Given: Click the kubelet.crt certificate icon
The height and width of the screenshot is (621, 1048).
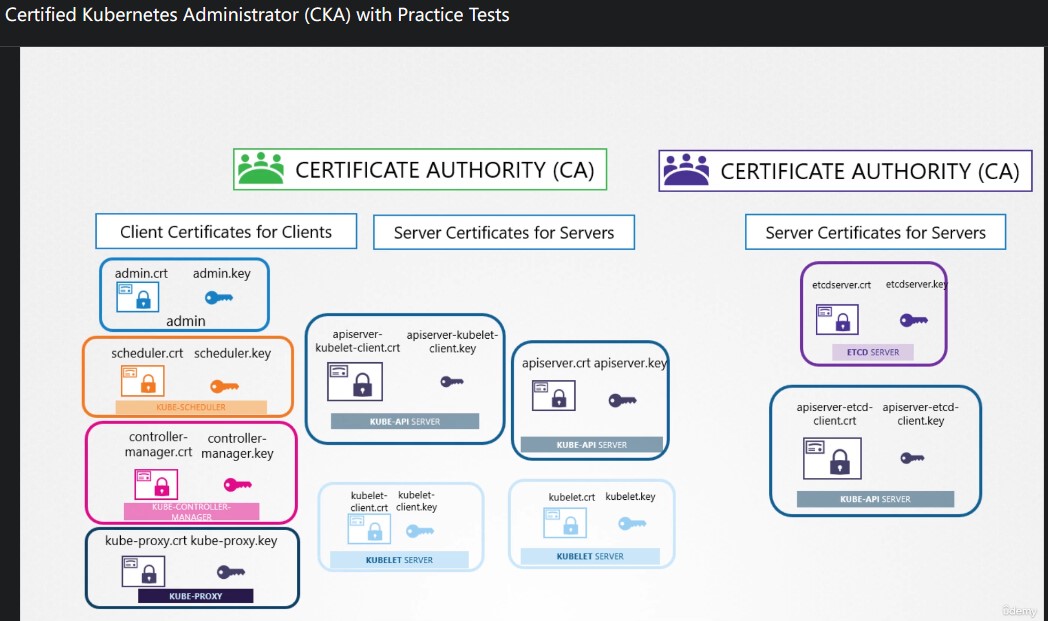Looking at the screenshot, I should click(565, 523).
